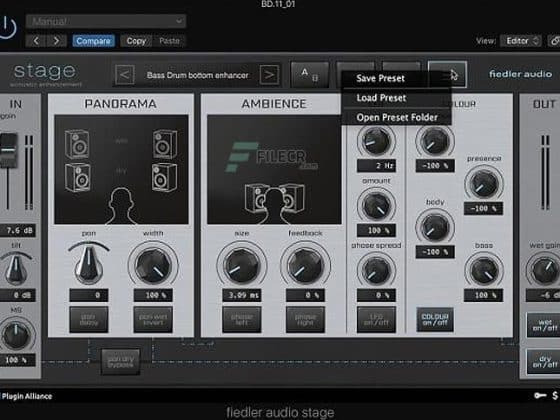Open the View Editor dropdown

521,41
